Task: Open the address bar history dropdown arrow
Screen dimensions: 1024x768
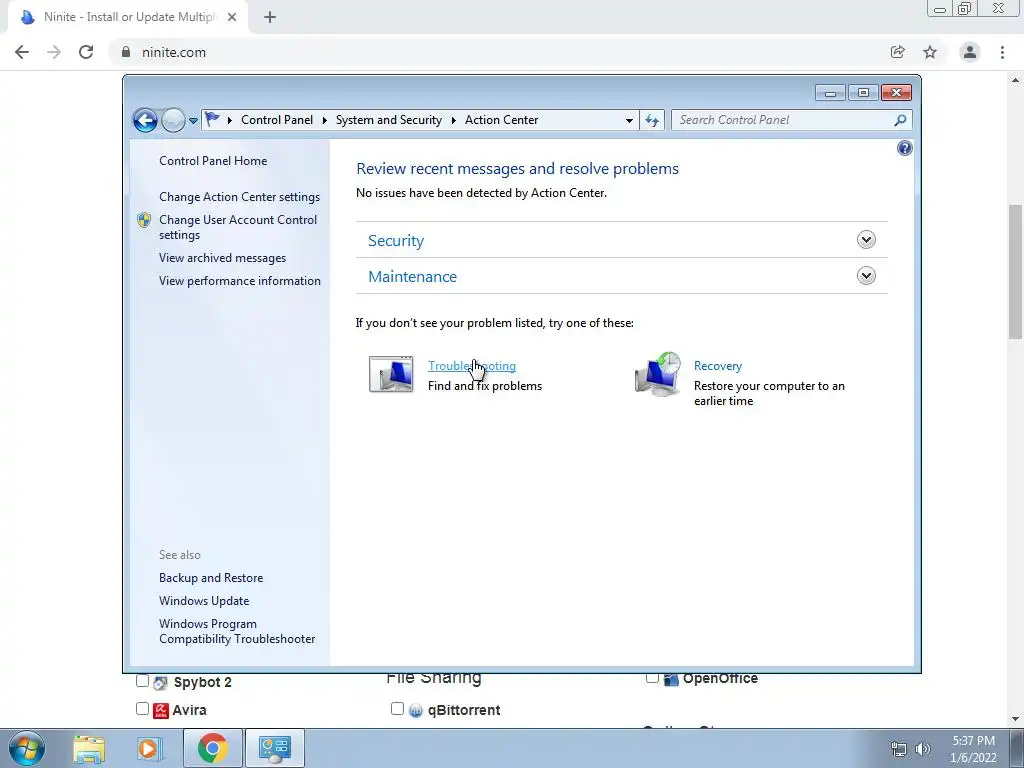Action: pyautogui.click(x=629, y=120)
